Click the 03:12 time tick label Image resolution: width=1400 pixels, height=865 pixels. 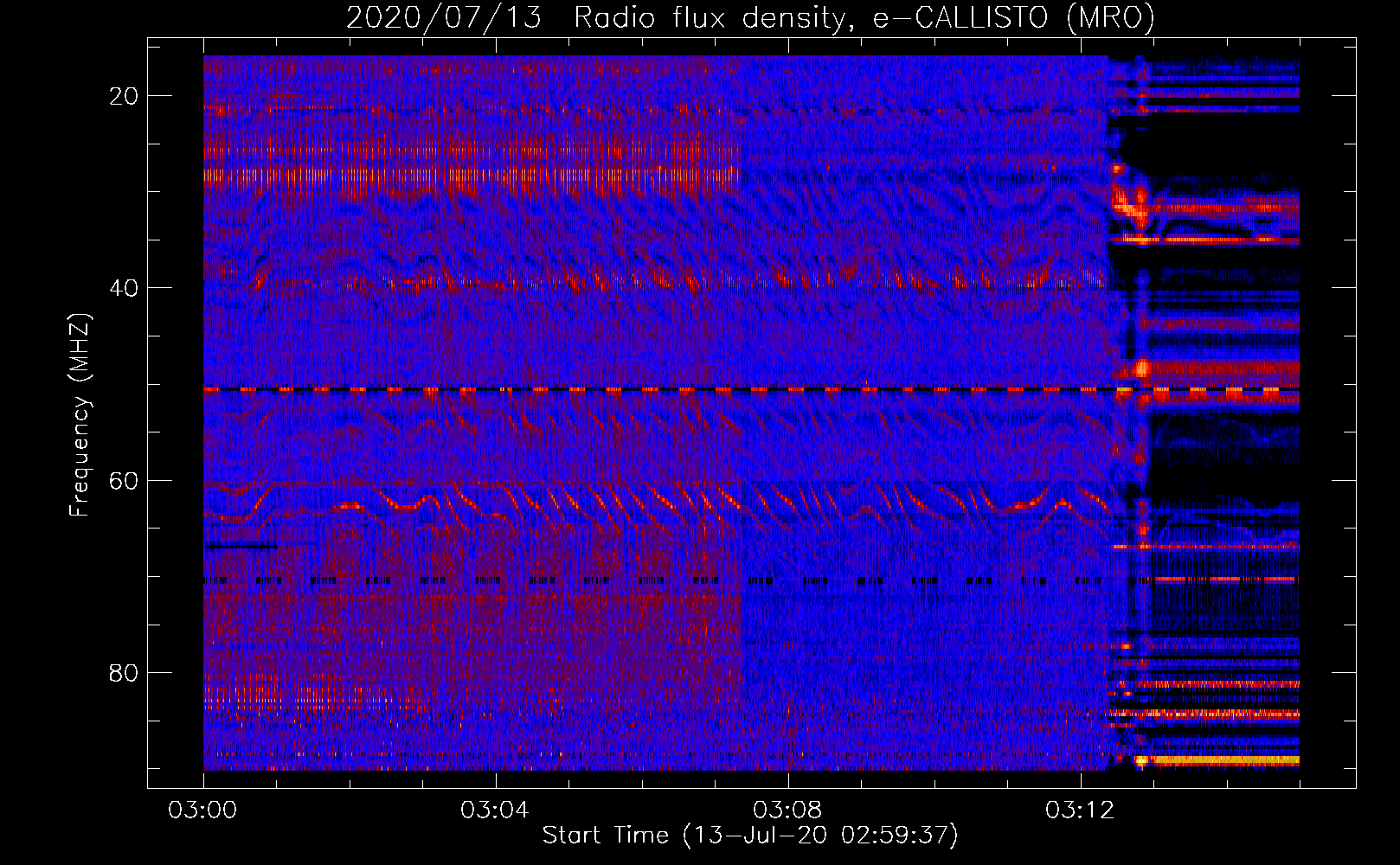(1080, 811)
